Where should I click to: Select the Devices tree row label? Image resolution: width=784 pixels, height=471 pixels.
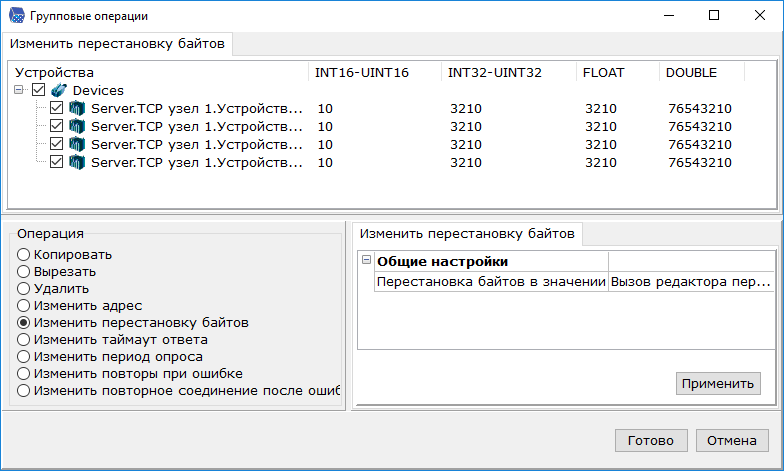click(x=98, y=90)
